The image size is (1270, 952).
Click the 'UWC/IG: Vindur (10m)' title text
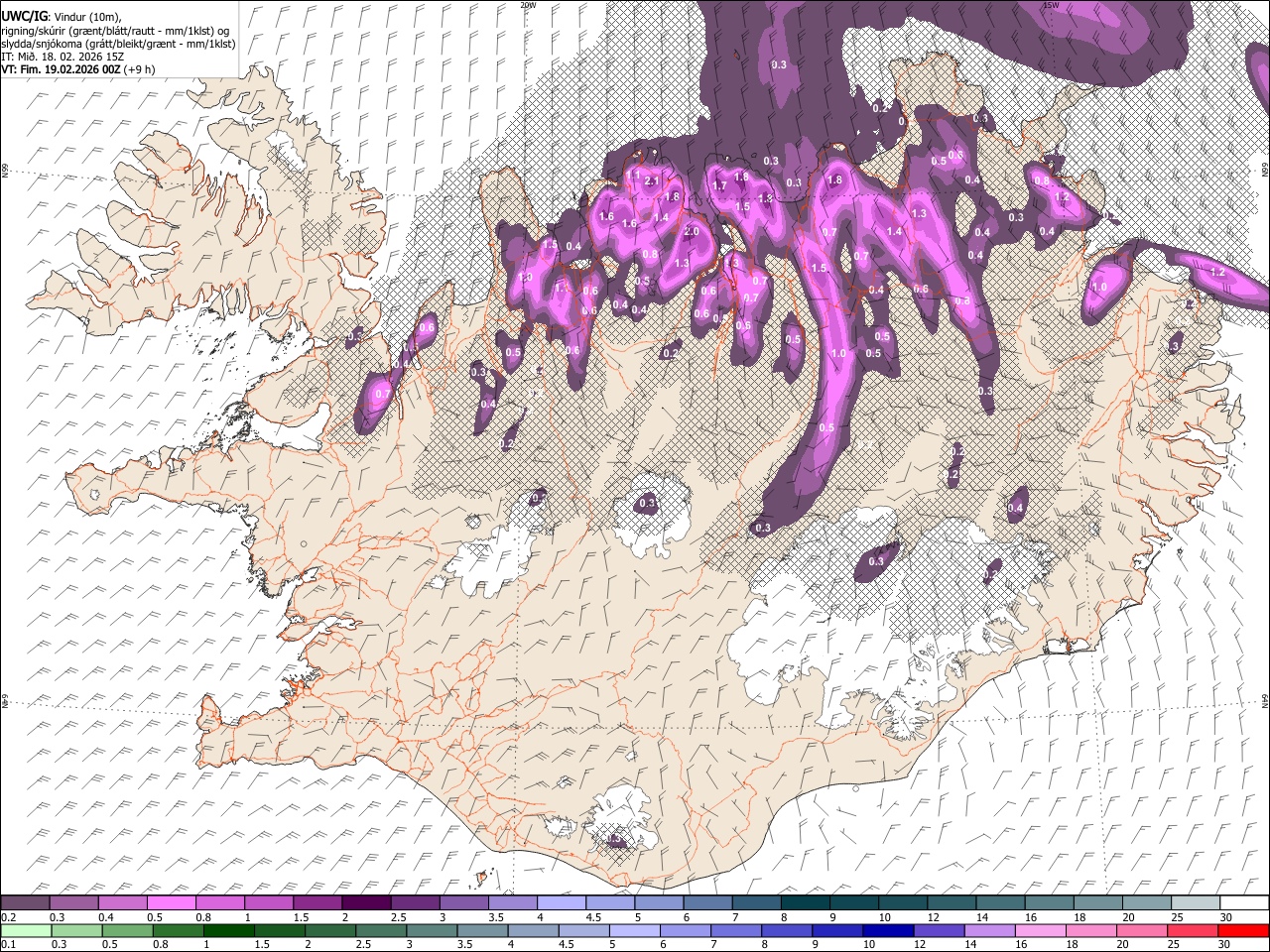coord(62,16)
